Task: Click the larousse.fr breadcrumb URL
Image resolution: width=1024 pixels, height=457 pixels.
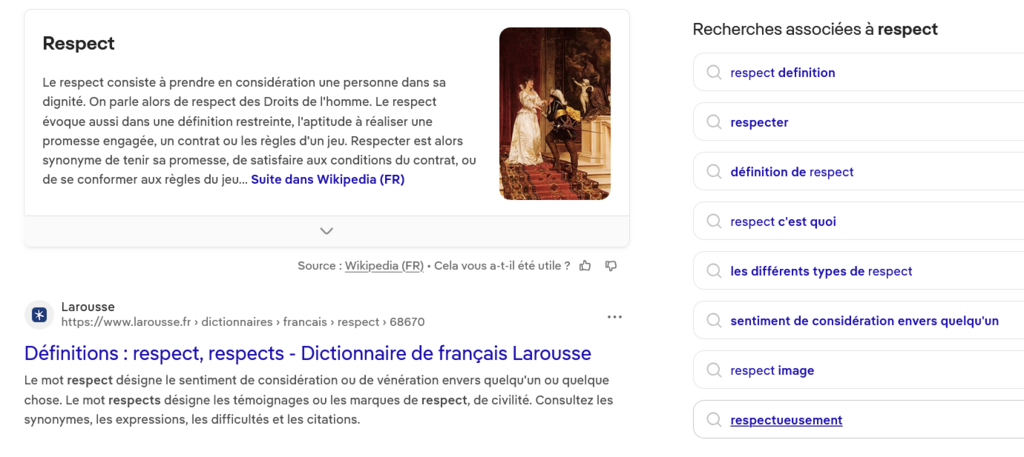Action: click(x=243, y=322)
